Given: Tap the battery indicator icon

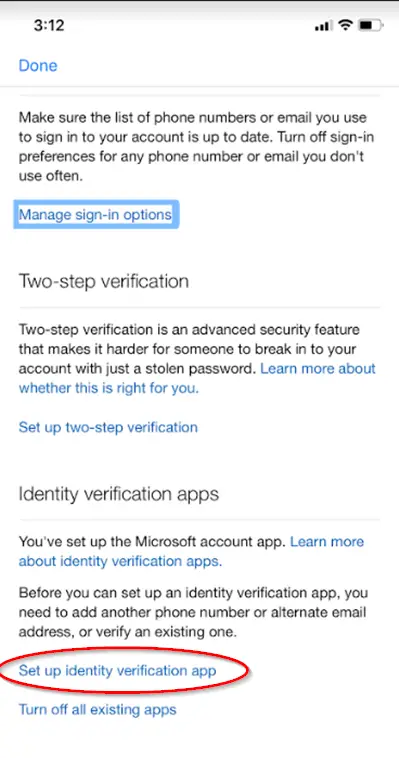Looking at the screenshot, I should [x=371, y=25].
